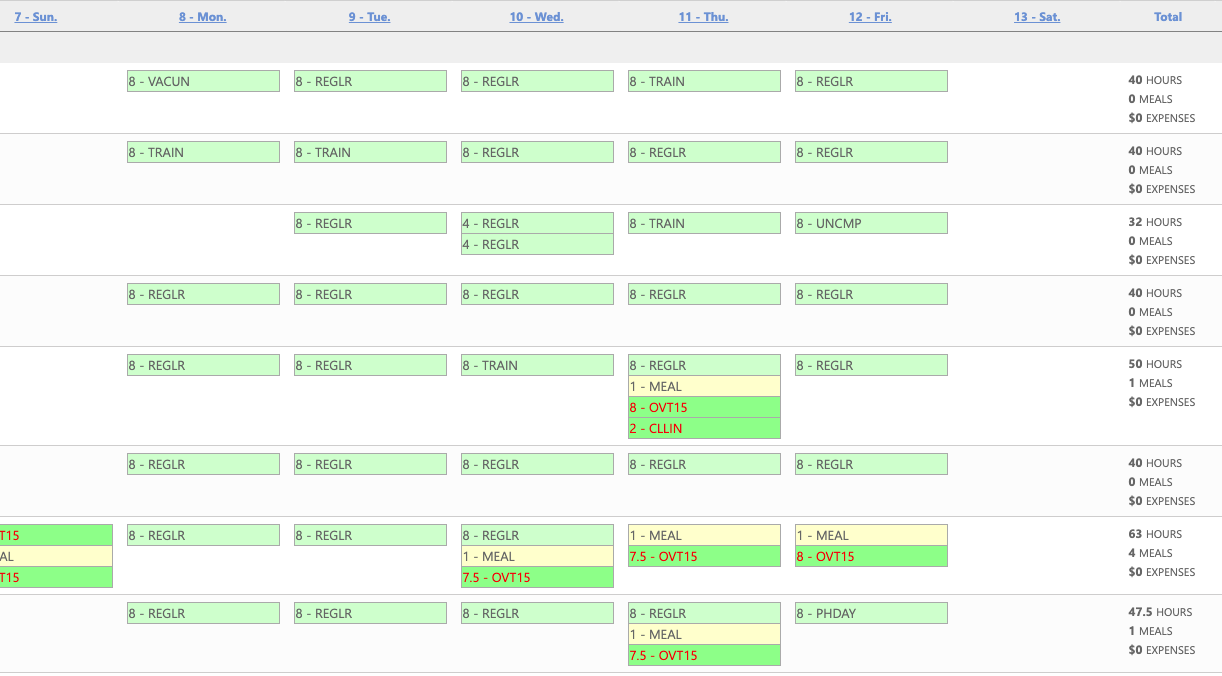Click the 1 - MEAL entry on Wednesday
The width and height of the screenshot is (1222, 676).
coord(537,557)
